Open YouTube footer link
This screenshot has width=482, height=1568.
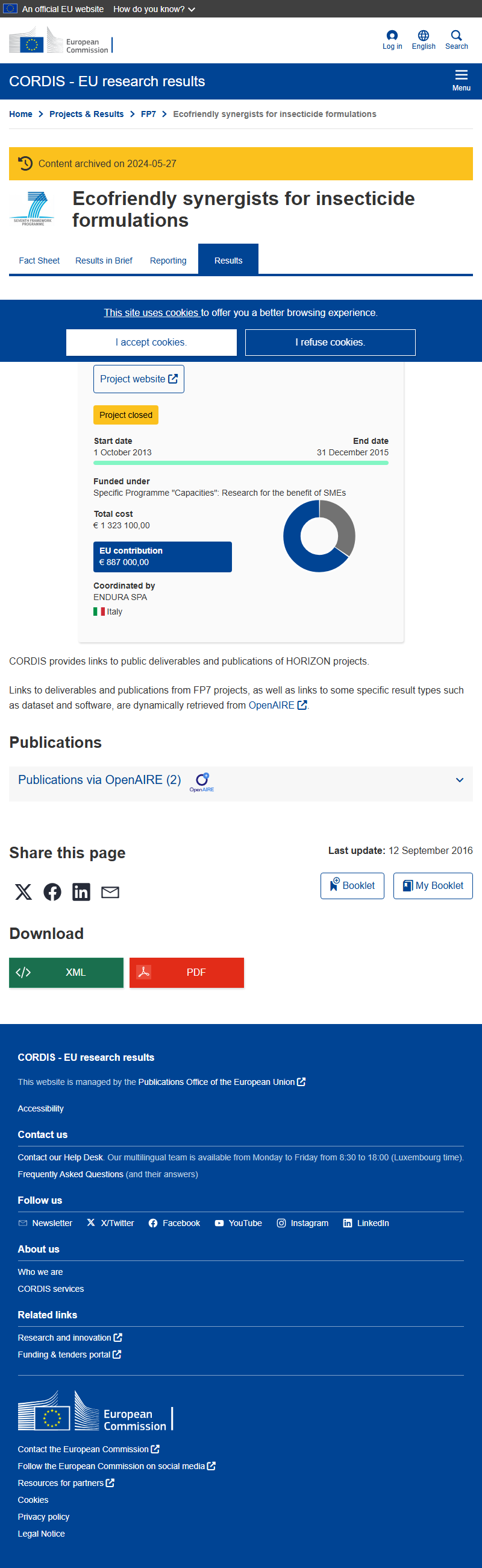pos(238,1224)
